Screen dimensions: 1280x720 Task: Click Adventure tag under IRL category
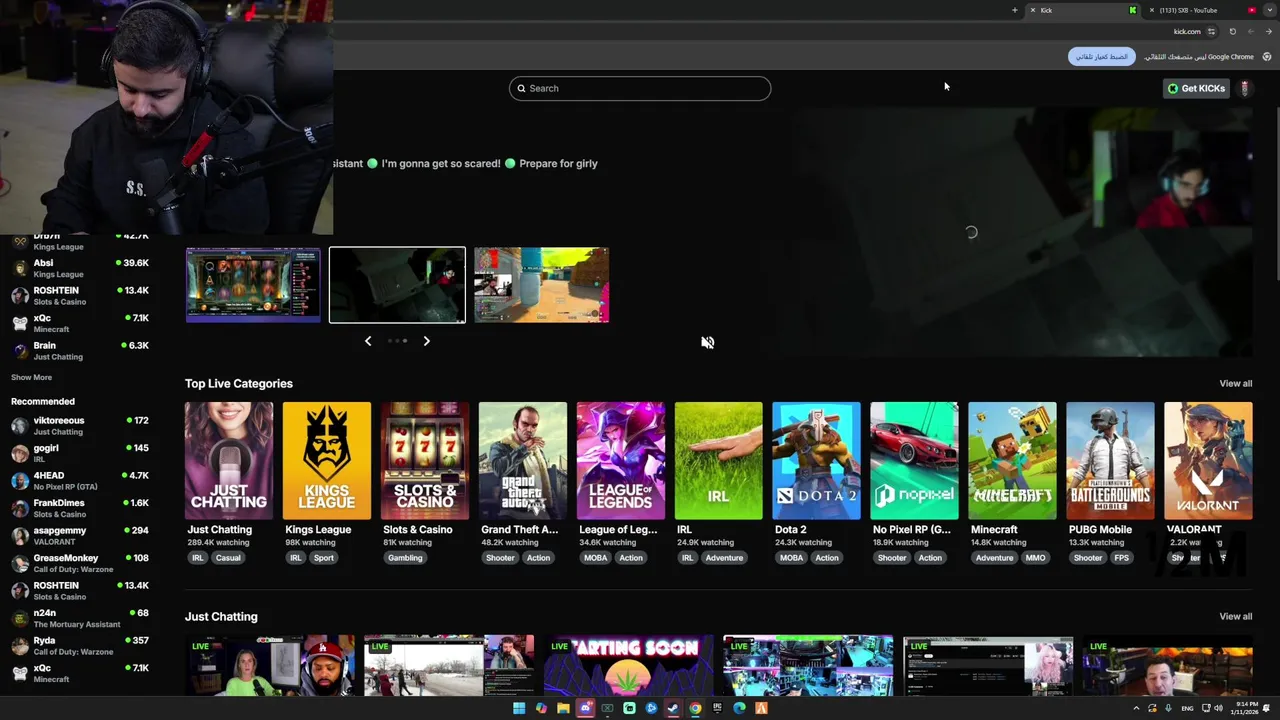724,558
